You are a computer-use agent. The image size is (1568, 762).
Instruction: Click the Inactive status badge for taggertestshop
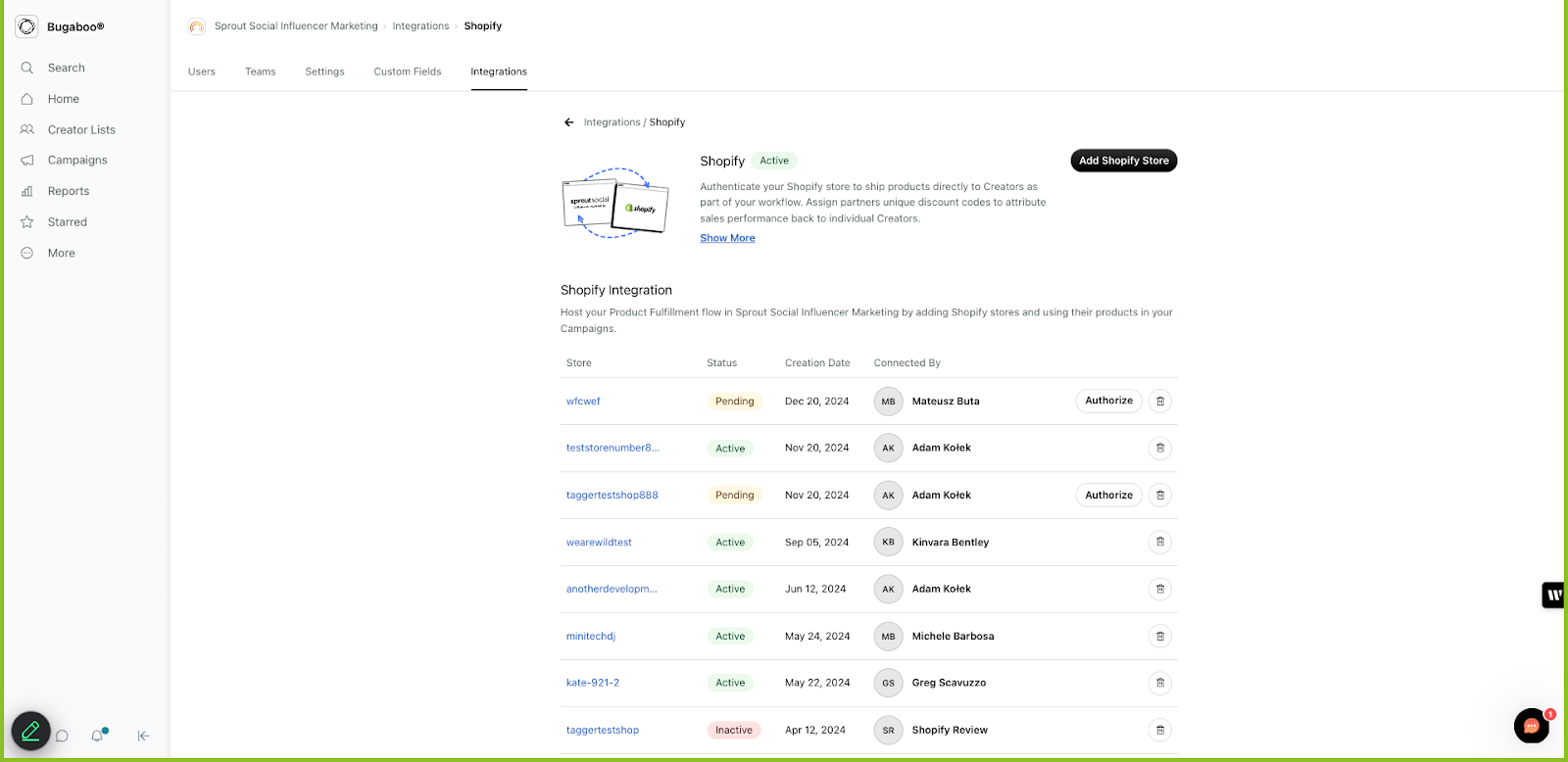[x=734, y=731]
